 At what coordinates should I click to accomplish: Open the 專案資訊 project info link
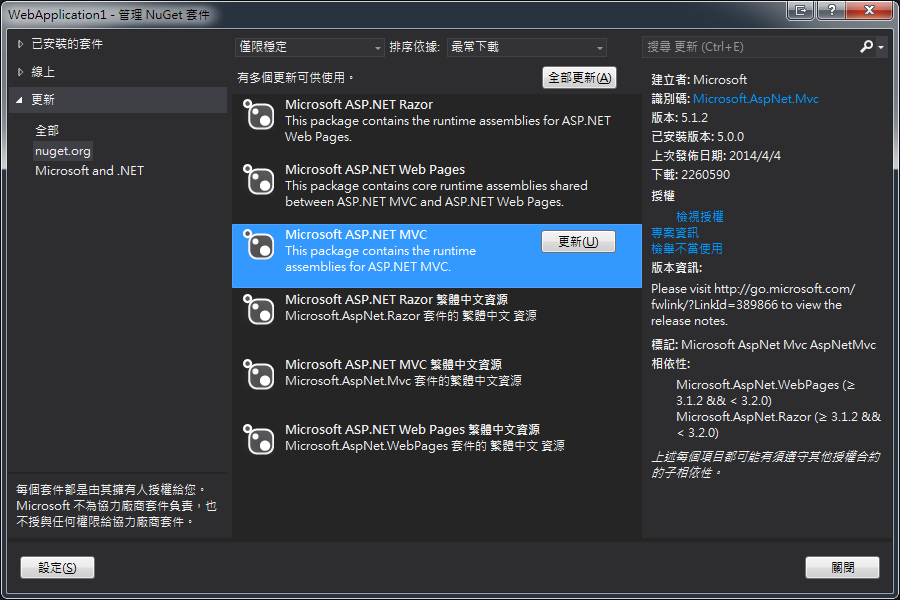click(x=675, y=233)
